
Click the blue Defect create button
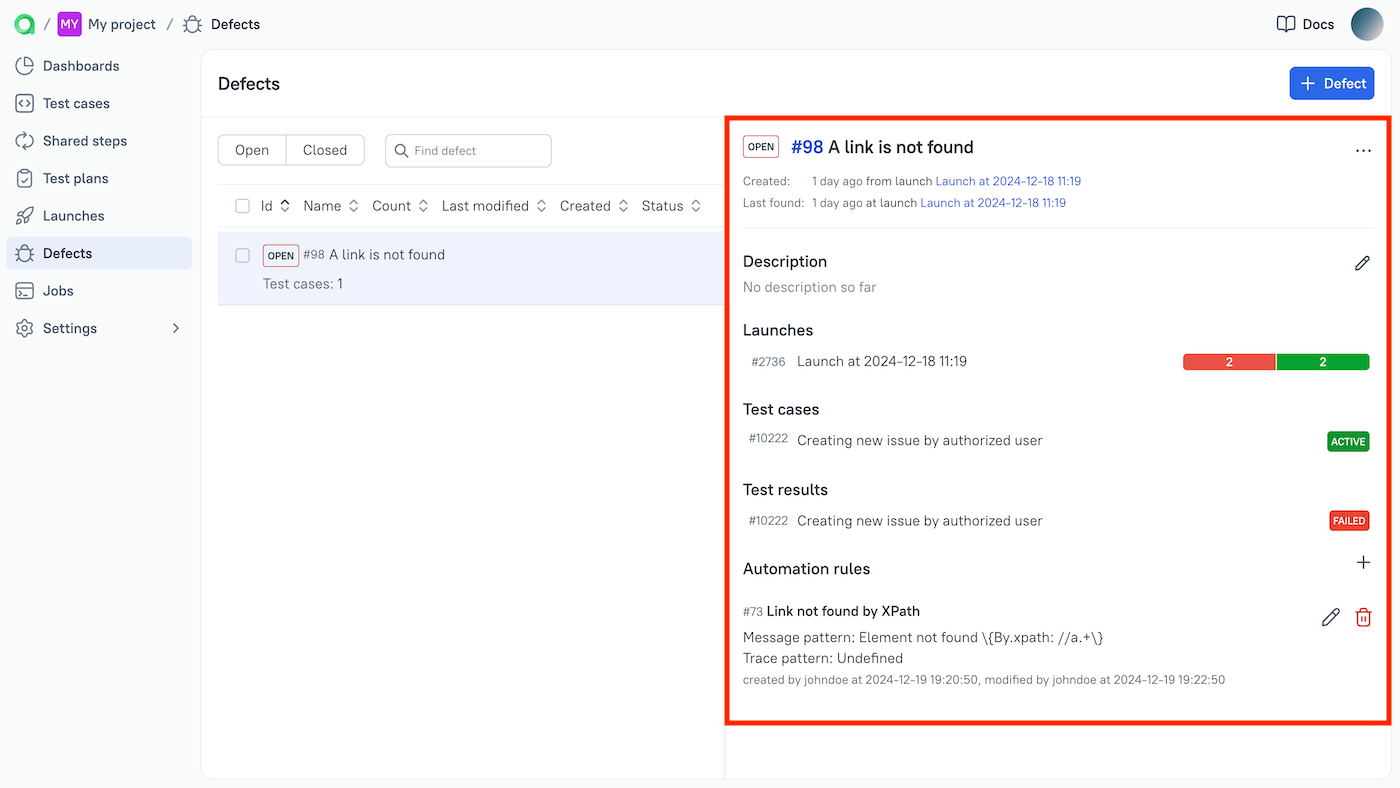click(x=1331, y=84)
